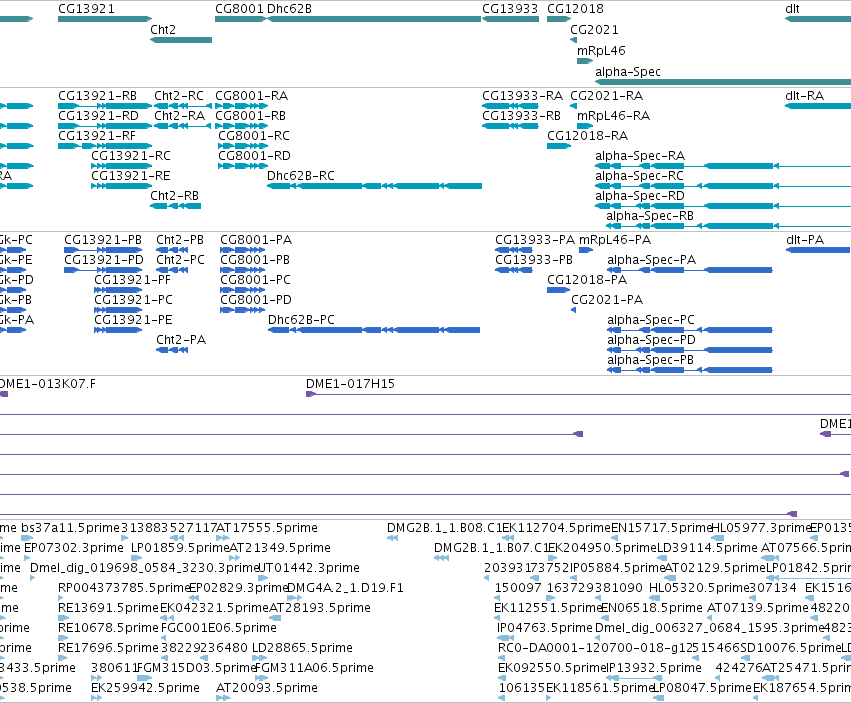Click EST HL05977.3prime

click(x=761, y=528)
